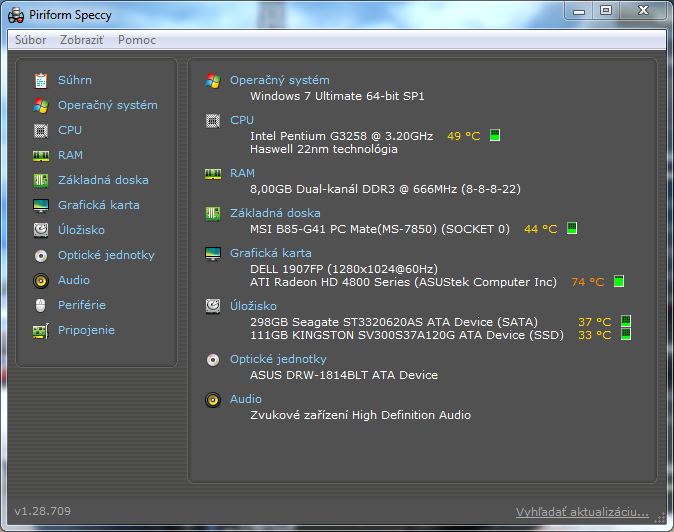Image resolution: width=674 pixels, height=532 pixels.
Task: Open the Úložisko hard drive sidebar icon
Action: (x=41, y=230)
